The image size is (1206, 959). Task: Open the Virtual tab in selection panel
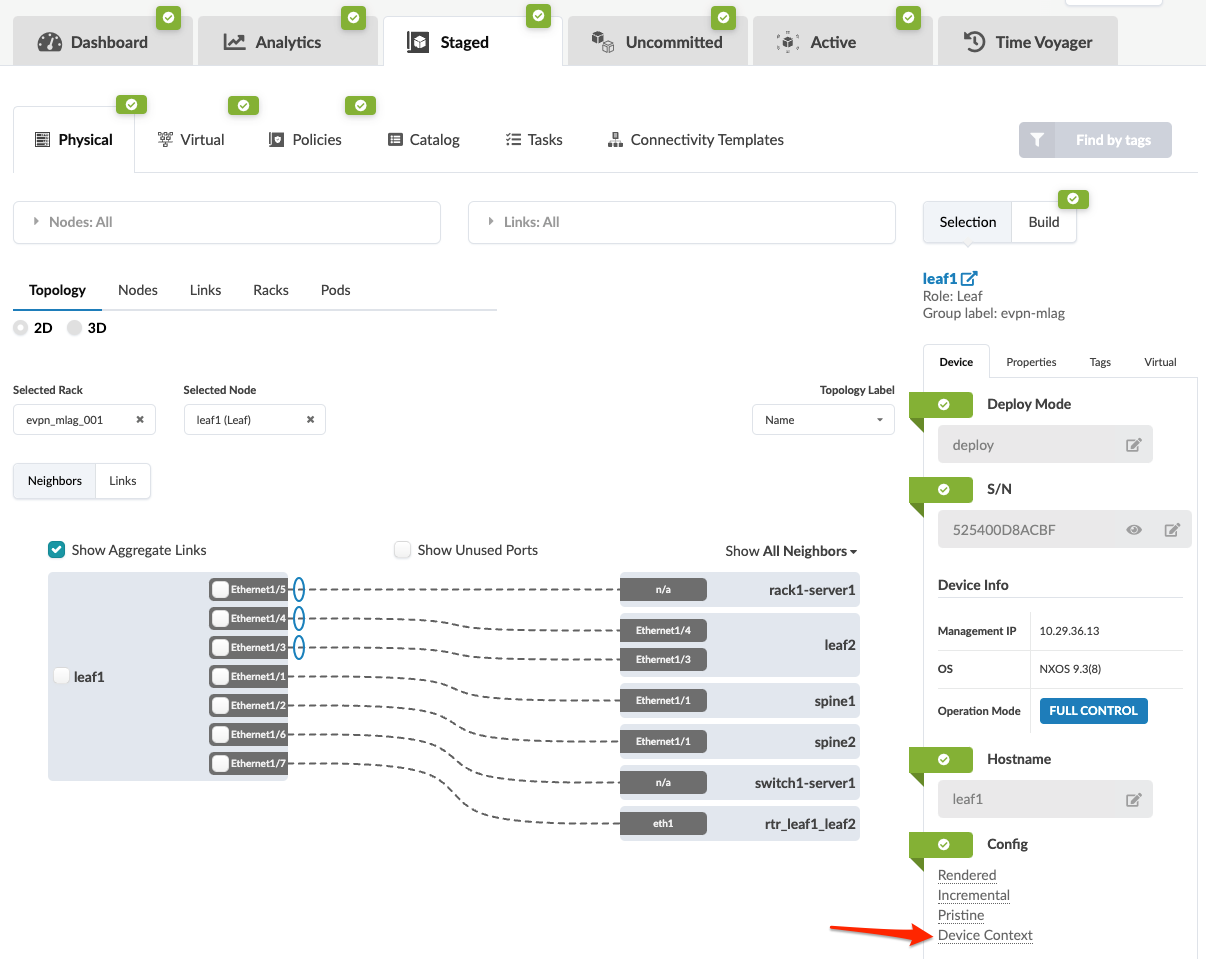pos(1160,362)
